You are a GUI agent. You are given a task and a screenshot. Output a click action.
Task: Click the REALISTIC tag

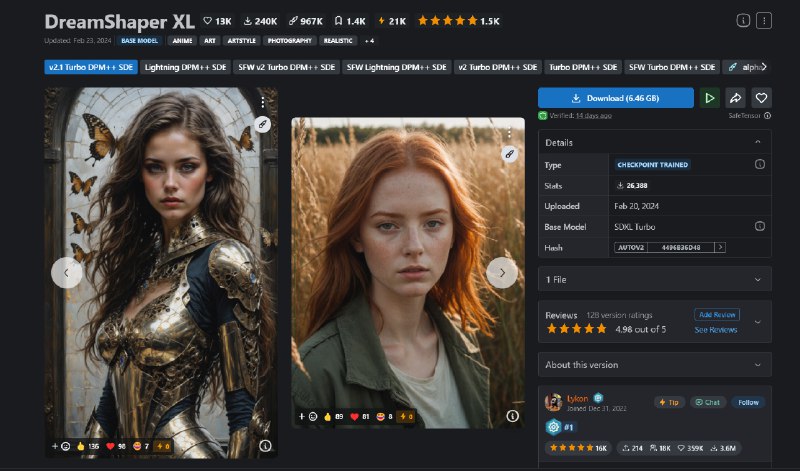coord(338,41)
